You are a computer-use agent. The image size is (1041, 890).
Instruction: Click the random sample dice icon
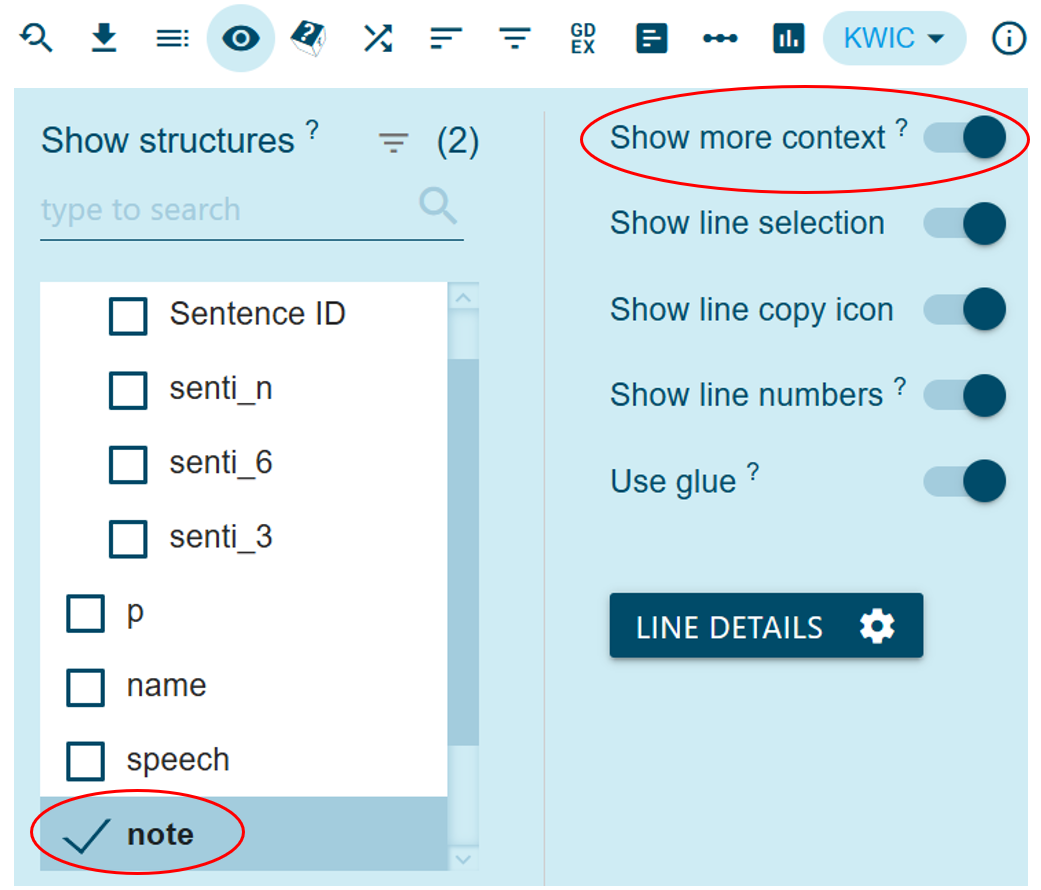pyautogui.click(x=309, y=38)
